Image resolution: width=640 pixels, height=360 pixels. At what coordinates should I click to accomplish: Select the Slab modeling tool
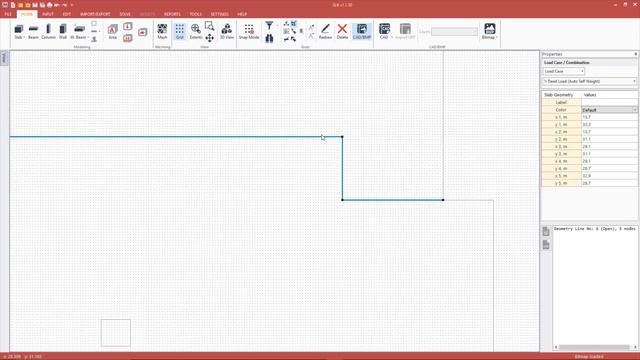click(18, 31)
